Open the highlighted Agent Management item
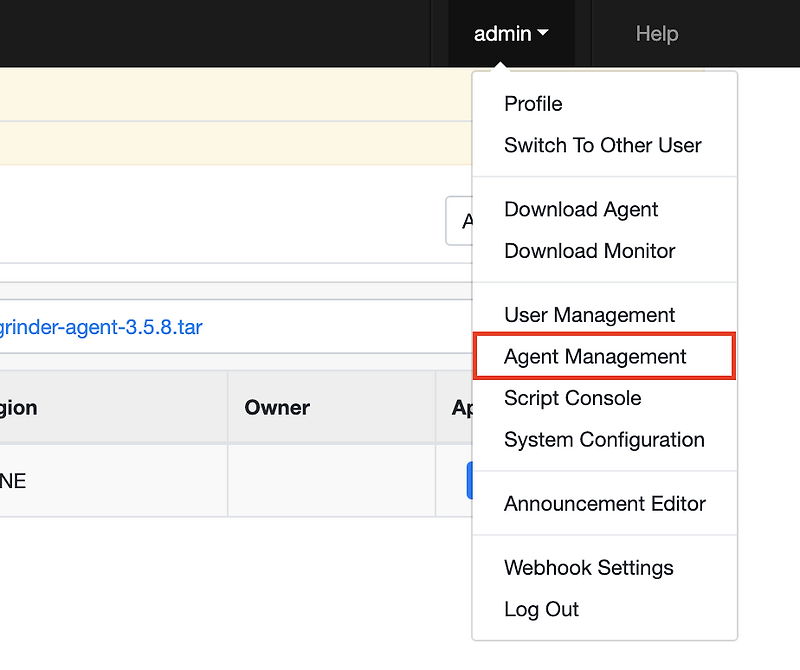Image resolution: width=800 pixels, height=670 pixels. tap(595, 357)
